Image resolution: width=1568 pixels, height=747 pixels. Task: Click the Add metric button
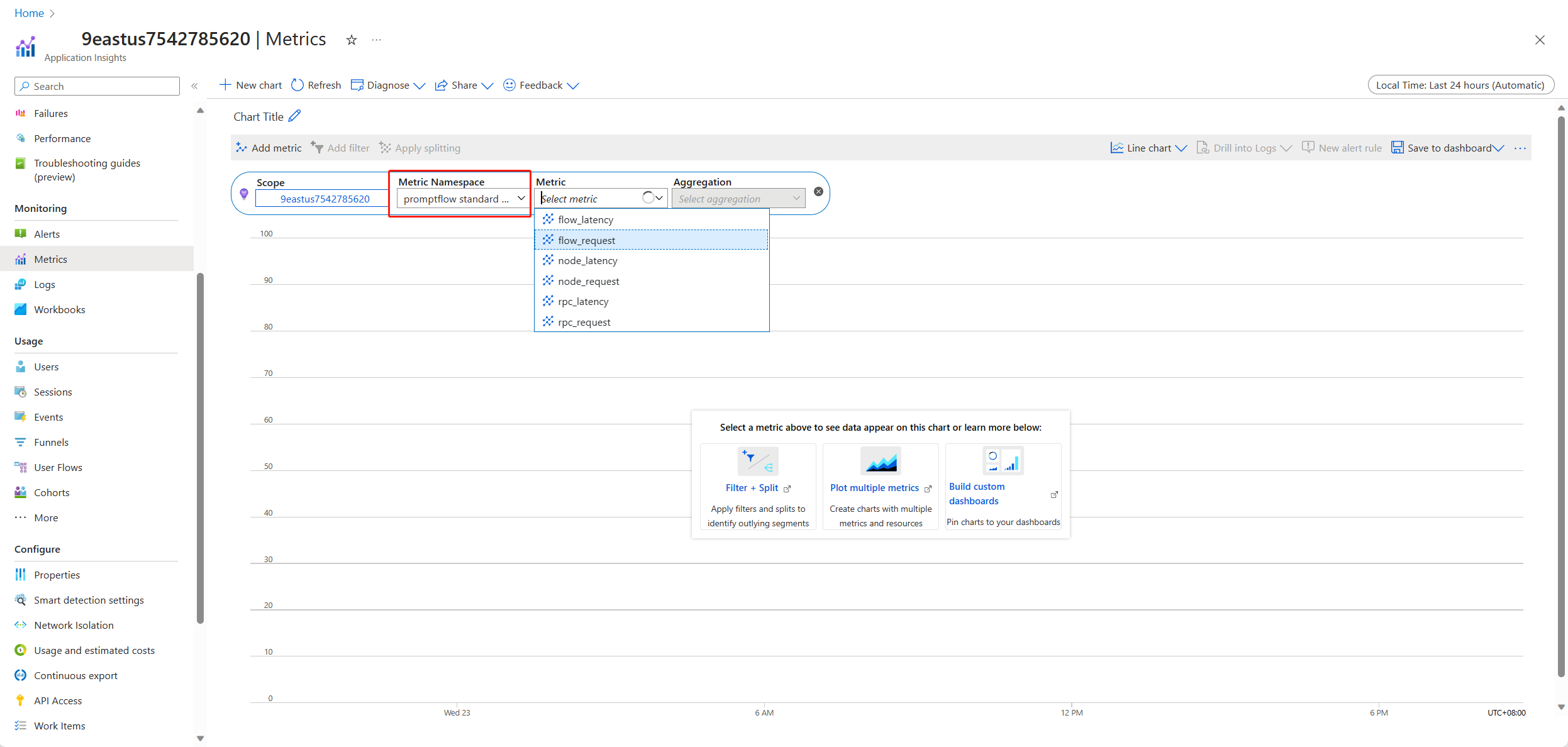[269, 148]
